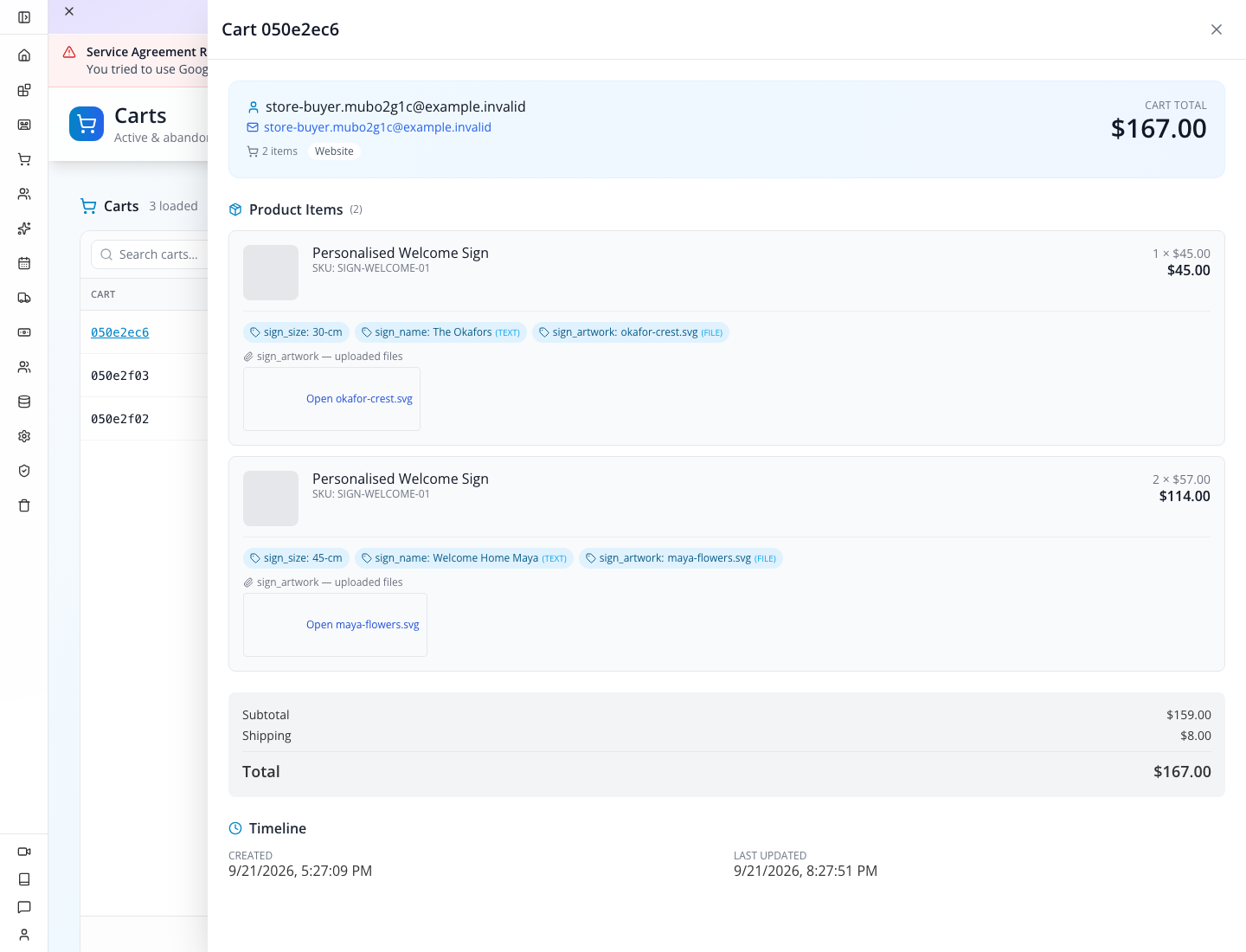Click the sign_artwork: okafor-crest.svg tag
This screenshot has width=1246, height=952.
coord(631,332)
